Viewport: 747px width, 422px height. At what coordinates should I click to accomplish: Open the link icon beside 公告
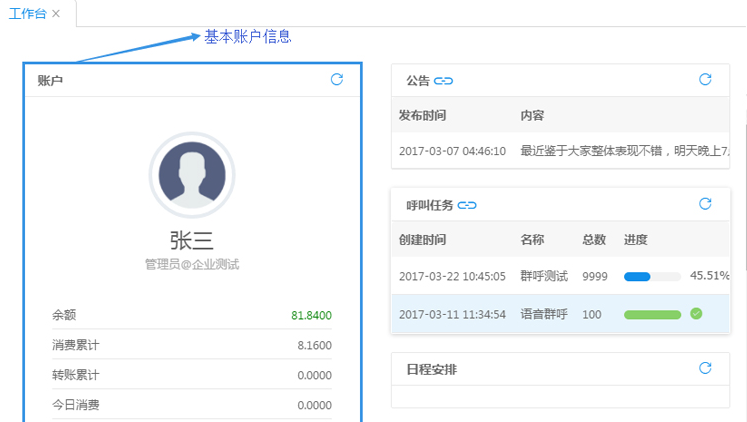[x=444, y=81]
